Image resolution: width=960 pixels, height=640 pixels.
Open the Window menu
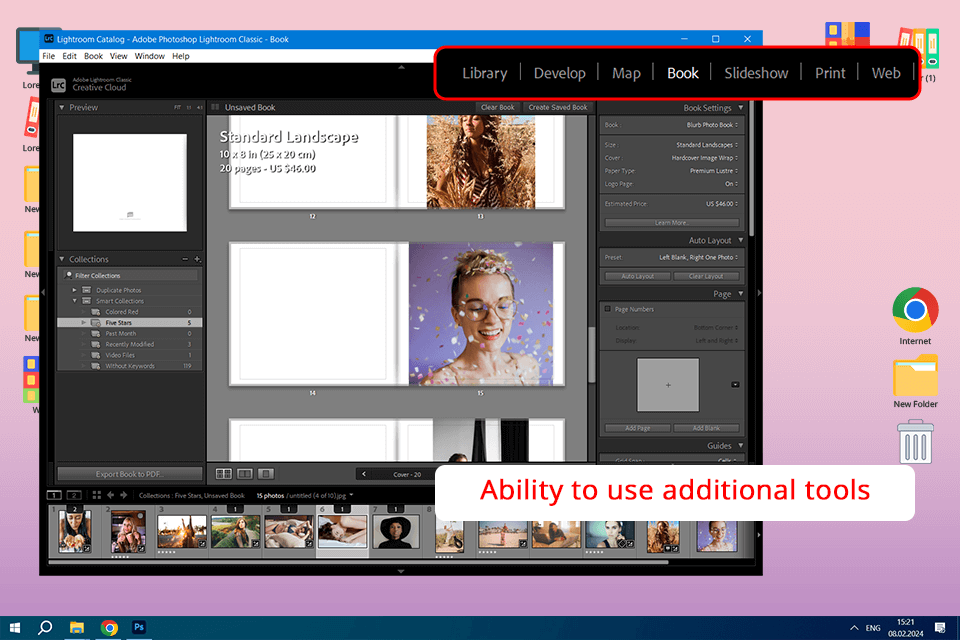click(149, 56)
